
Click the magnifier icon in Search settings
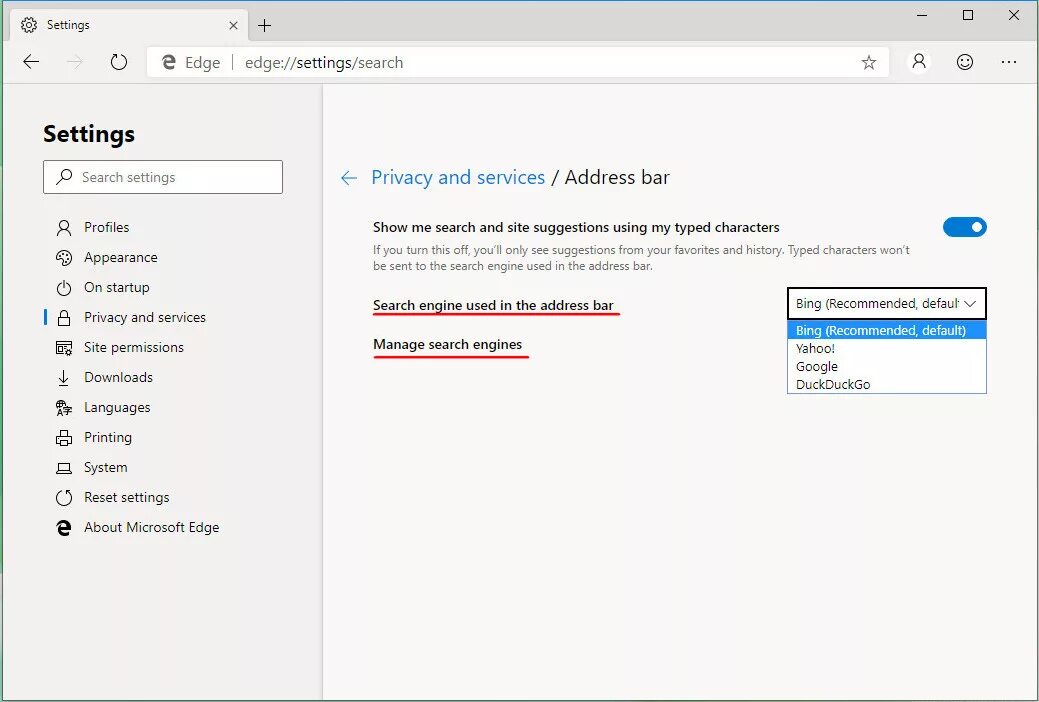click(64, 176)
